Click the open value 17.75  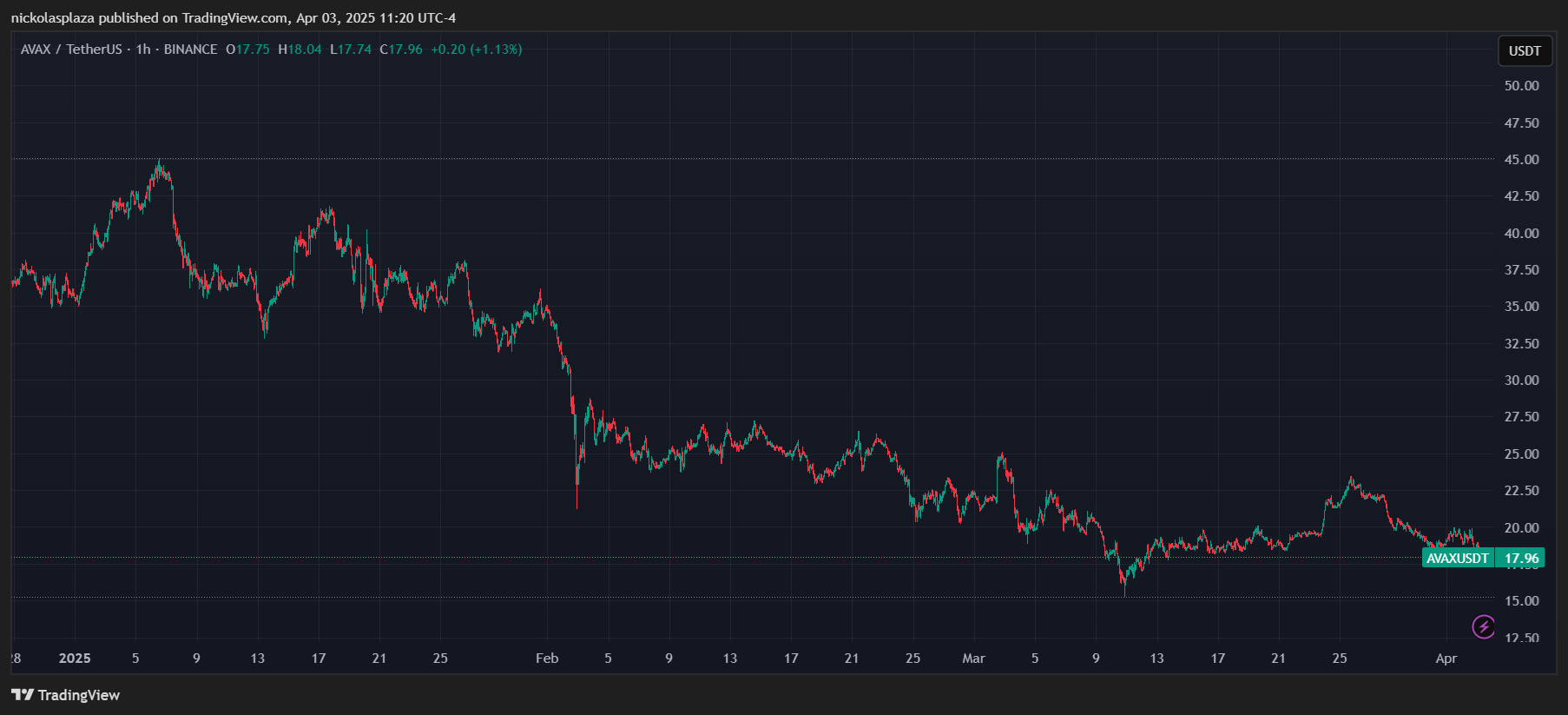pos(253,50)
